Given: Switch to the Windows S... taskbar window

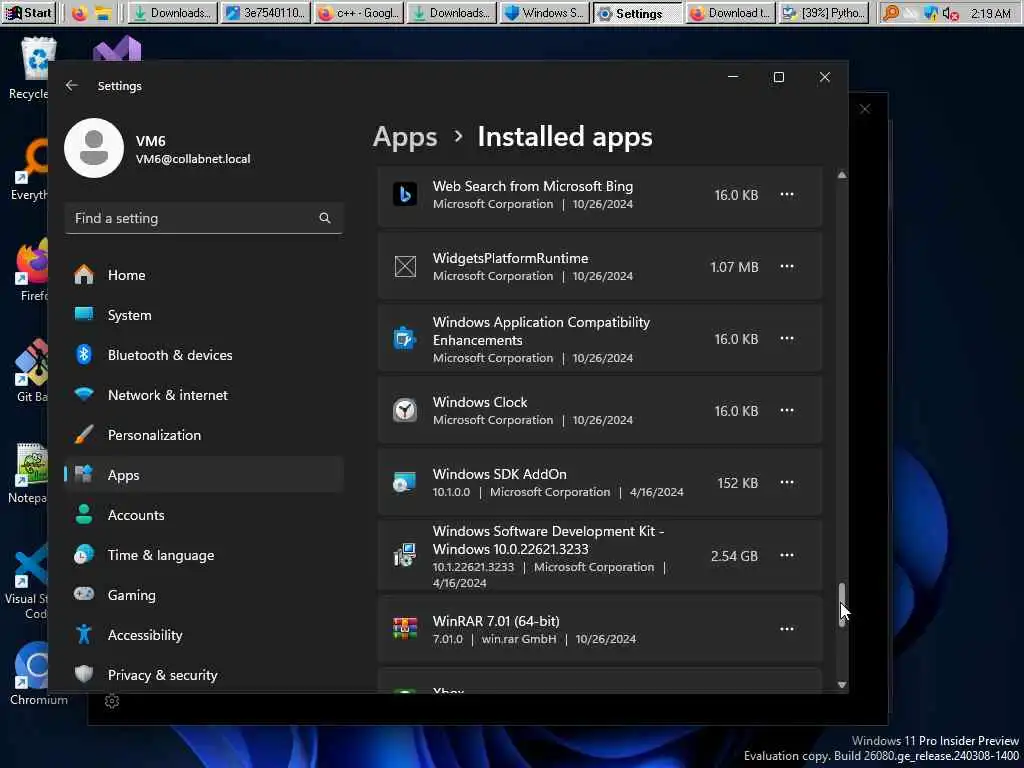Looking at the screenshot, I should [x=545, y=13].
